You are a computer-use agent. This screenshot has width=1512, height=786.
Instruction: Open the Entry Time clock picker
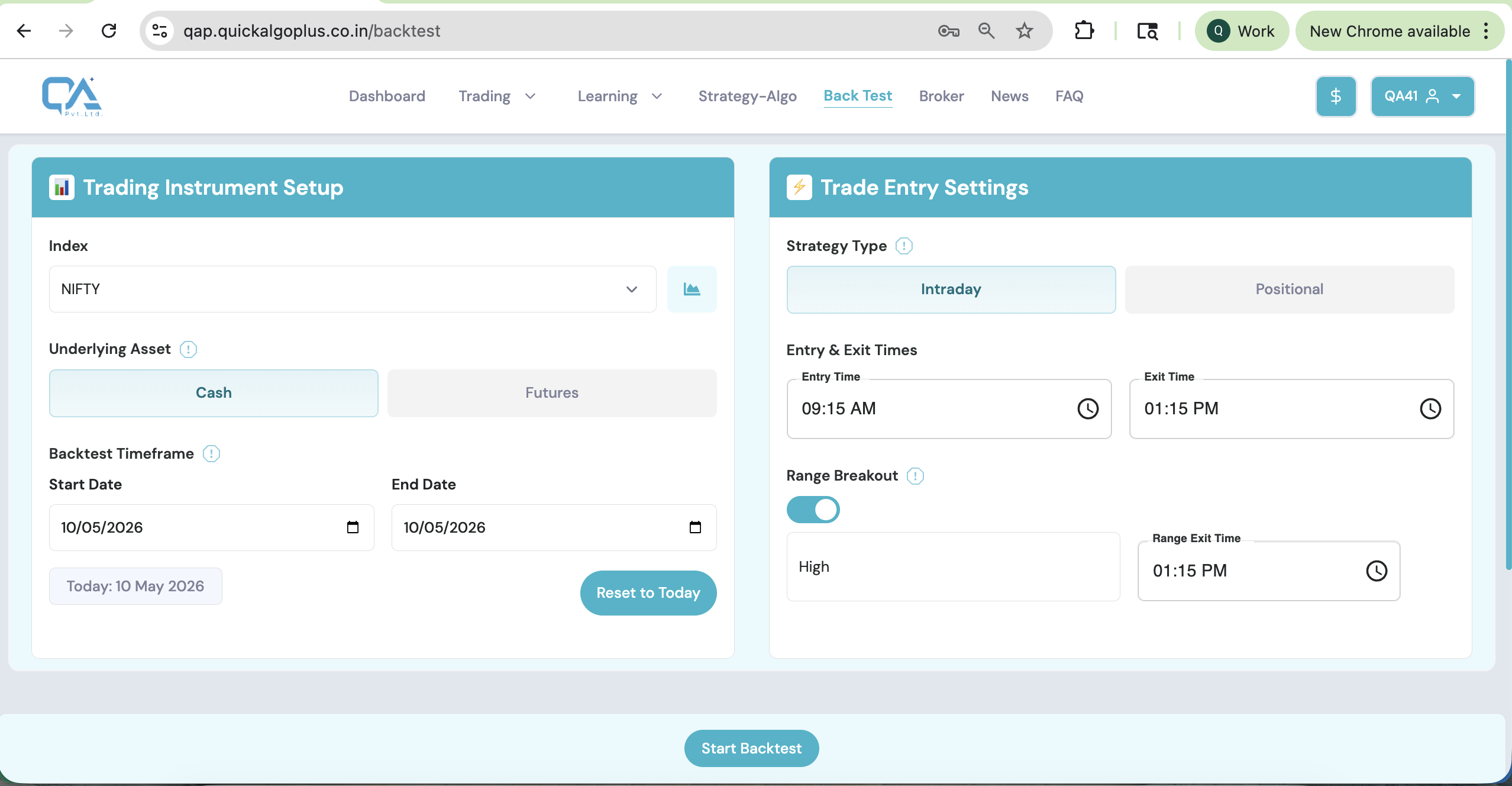1088,408
